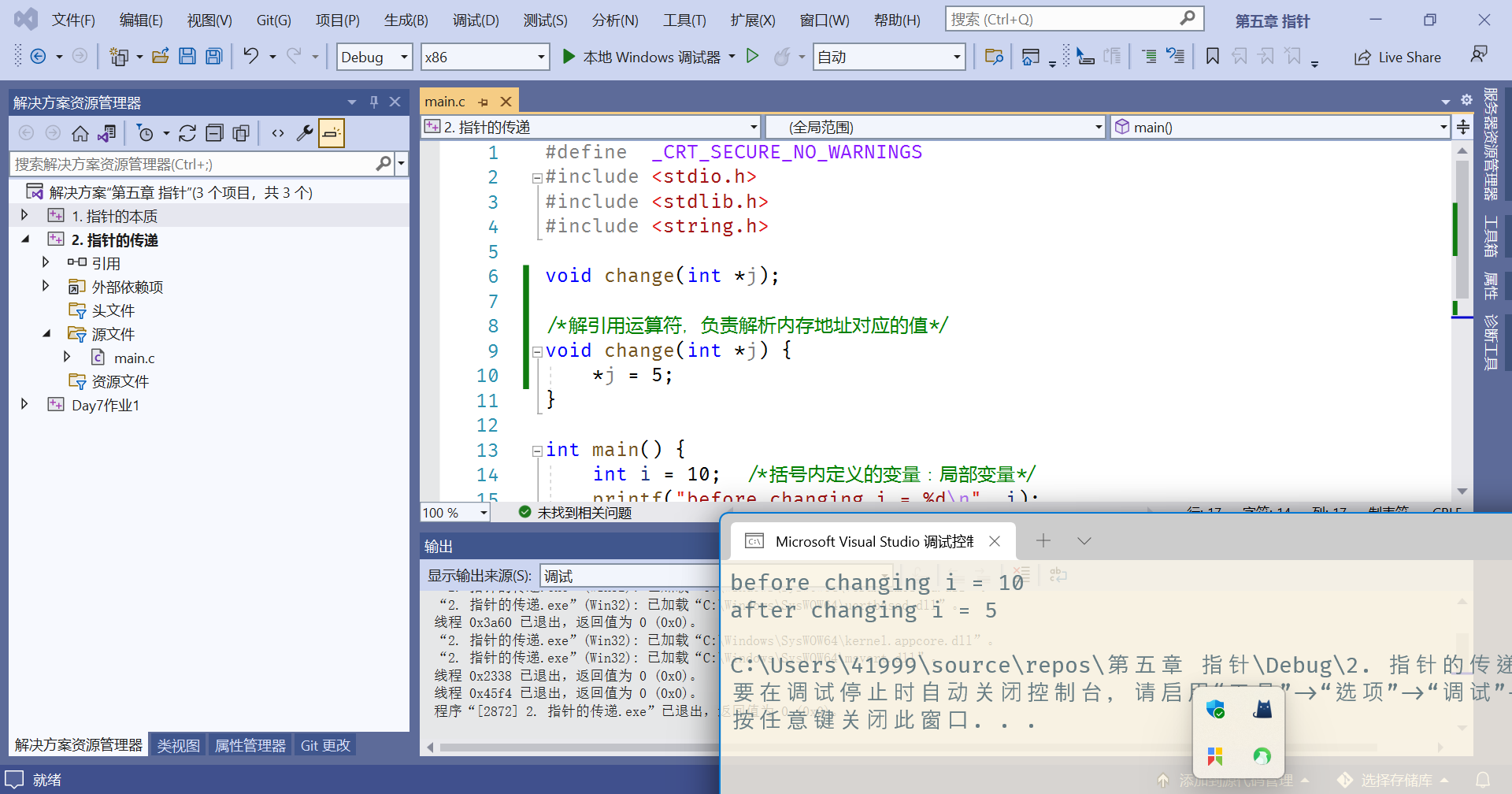Click the Collapse All icon in Solution Explorer
Viewport: 1512px width, 794px height.
[214, 133]
